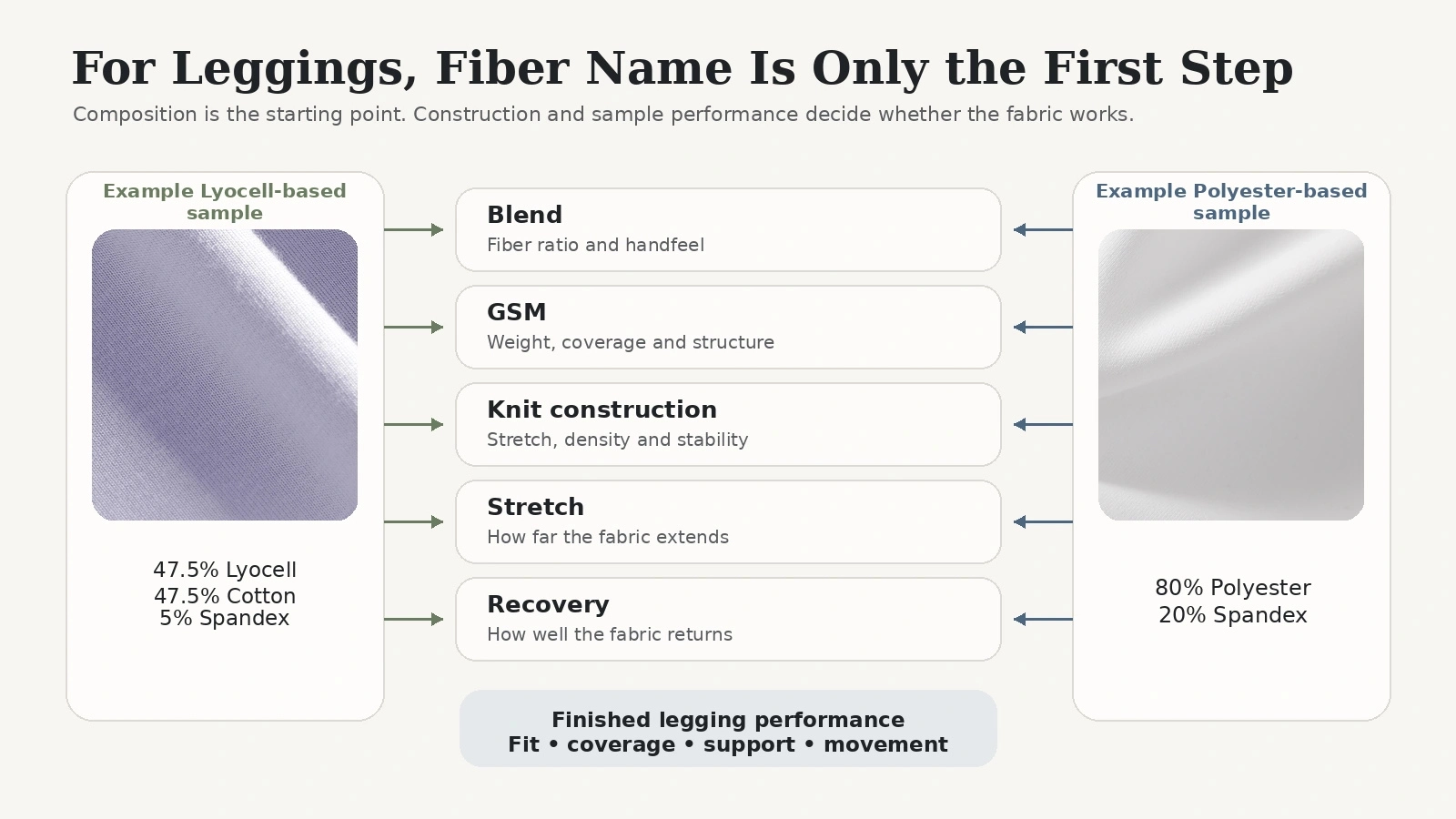
Task: Click the 80% Polyester 20% Spandex text
Action: tap(1233, 602)
